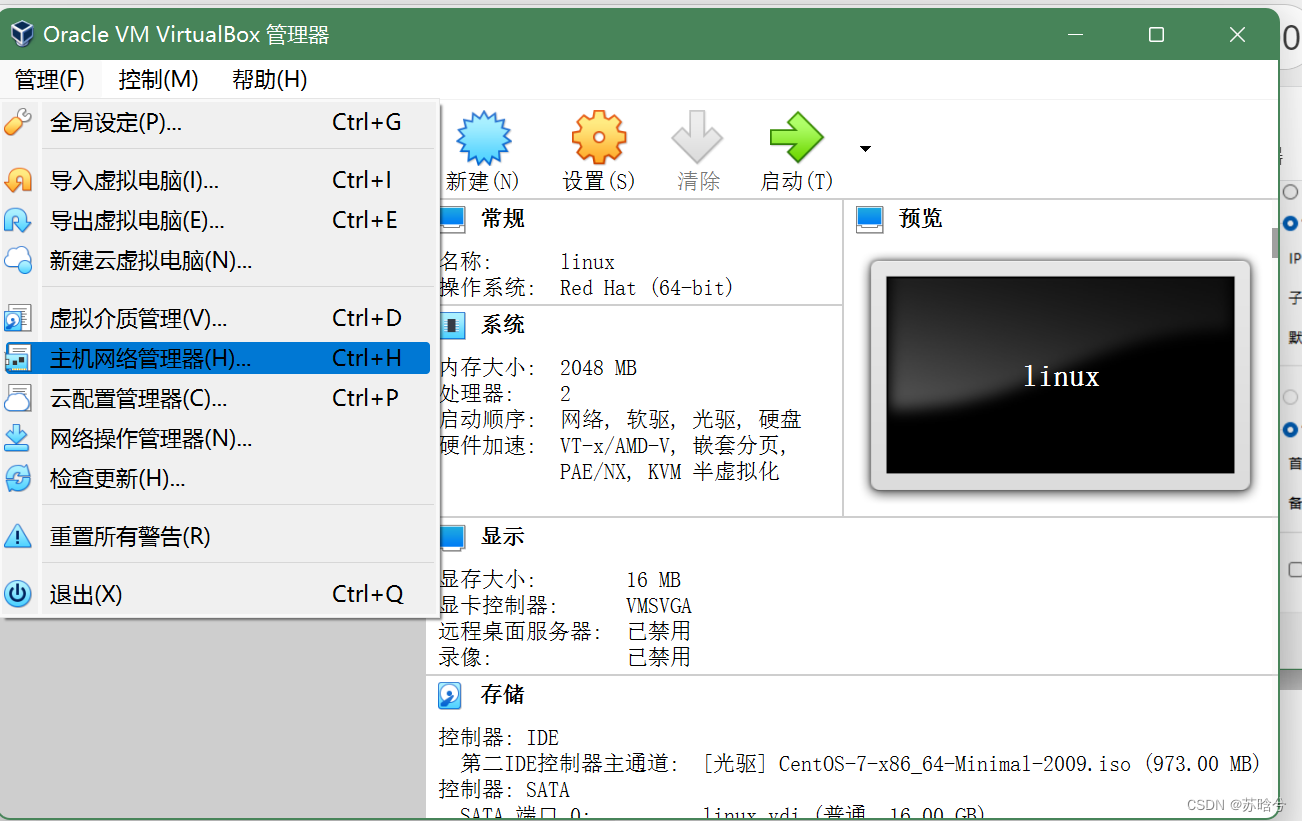The height and width of the screenshot is (821, 1302).
Task: Click the 远程桌面服务器 已禁用 value
Action: tap(659, 632)
